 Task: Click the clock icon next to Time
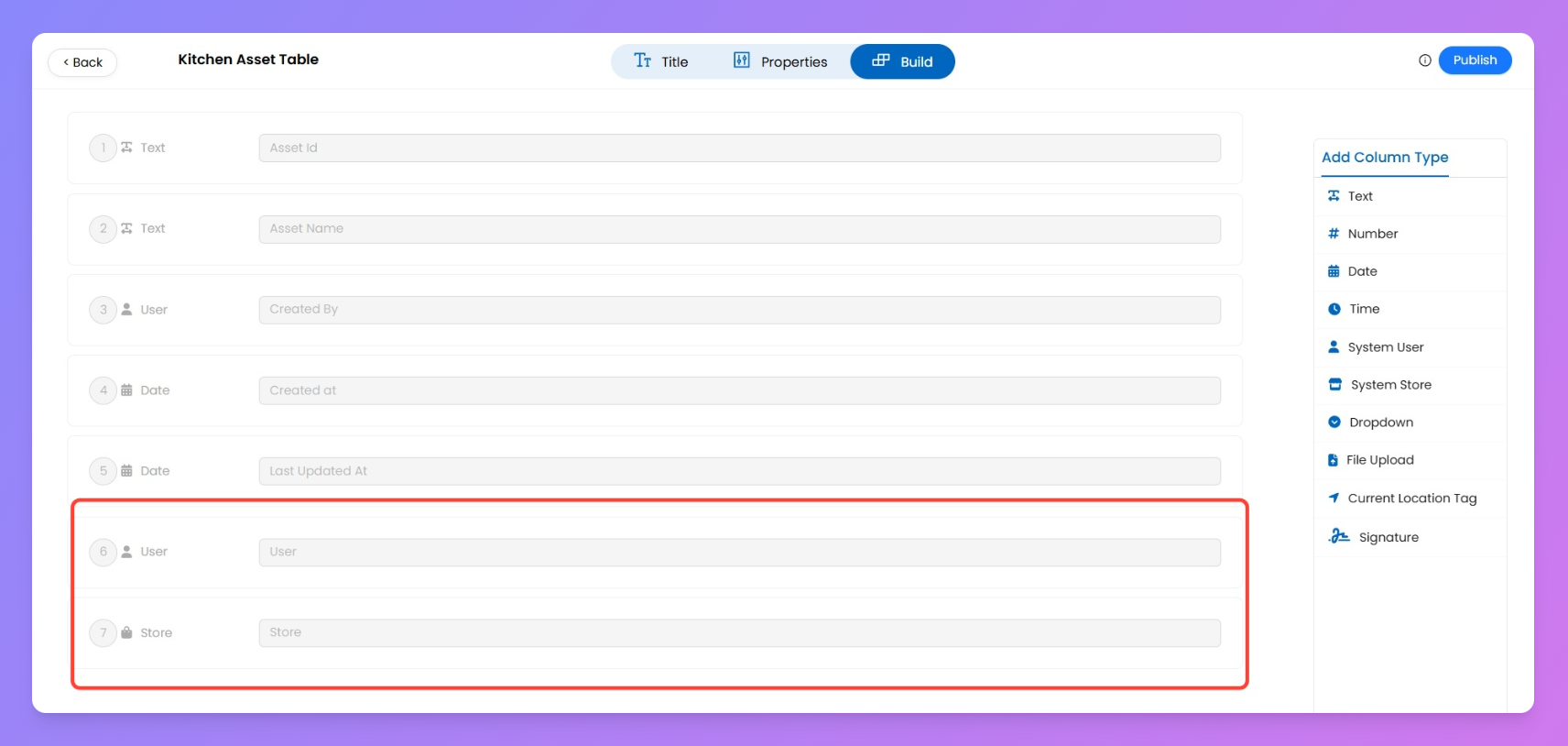[x=1334, y=309]
